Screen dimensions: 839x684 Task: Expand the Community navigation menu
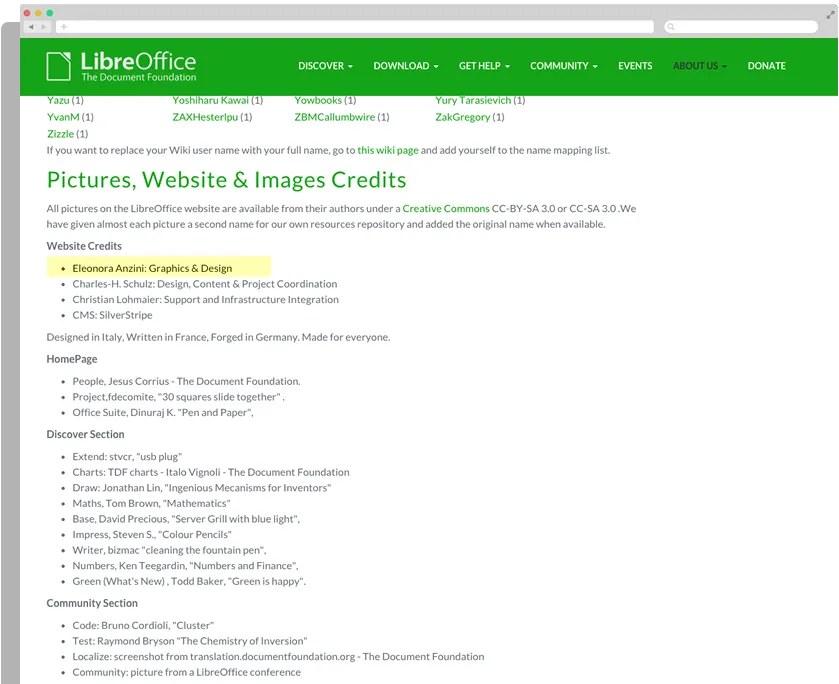tap(563, 66)
